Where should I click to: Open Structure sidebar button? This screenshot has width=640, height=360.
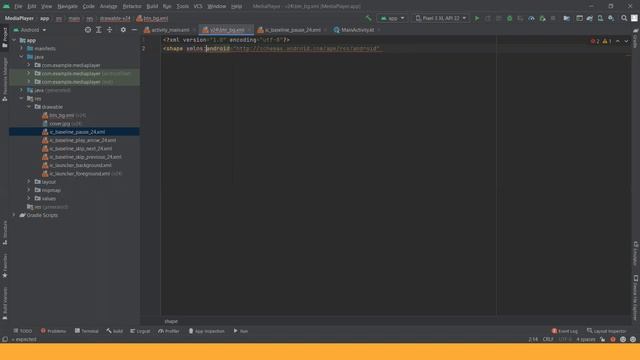tap(5, 233)
